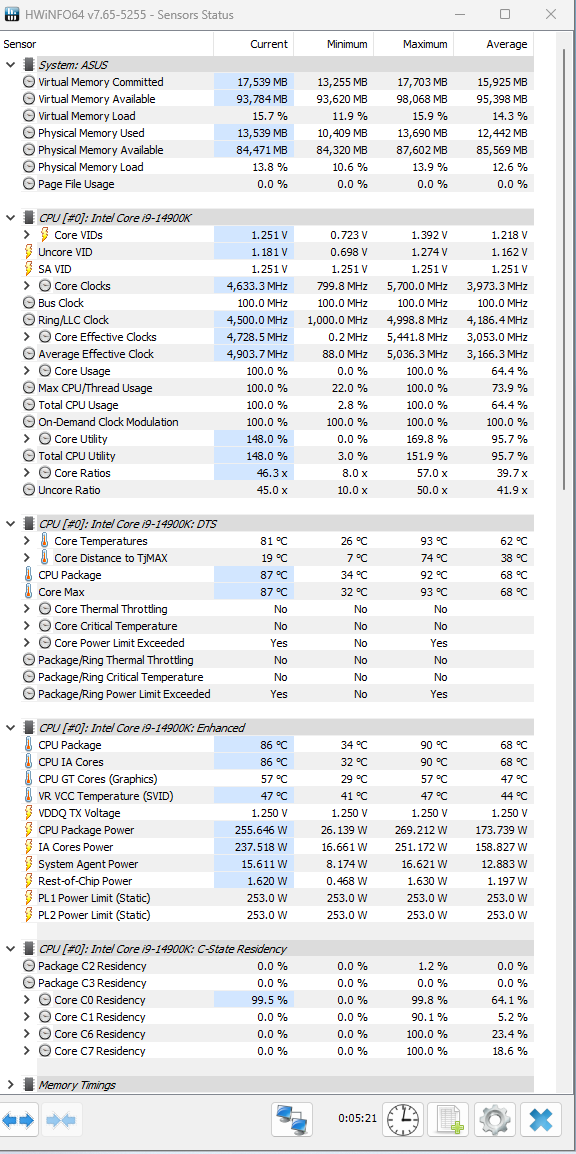Click the CPU Package Power lightning icon
Screen dimensions: 576x1154
point(29,829)
